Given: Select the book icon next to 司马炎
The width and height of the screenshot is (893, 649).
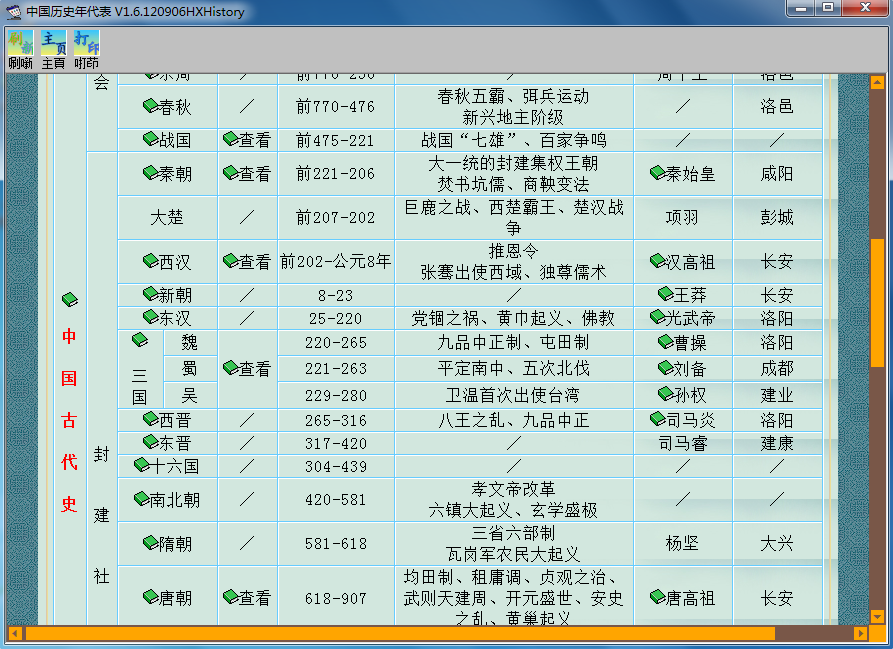Looking at the screenshot, I should point(657,419).
